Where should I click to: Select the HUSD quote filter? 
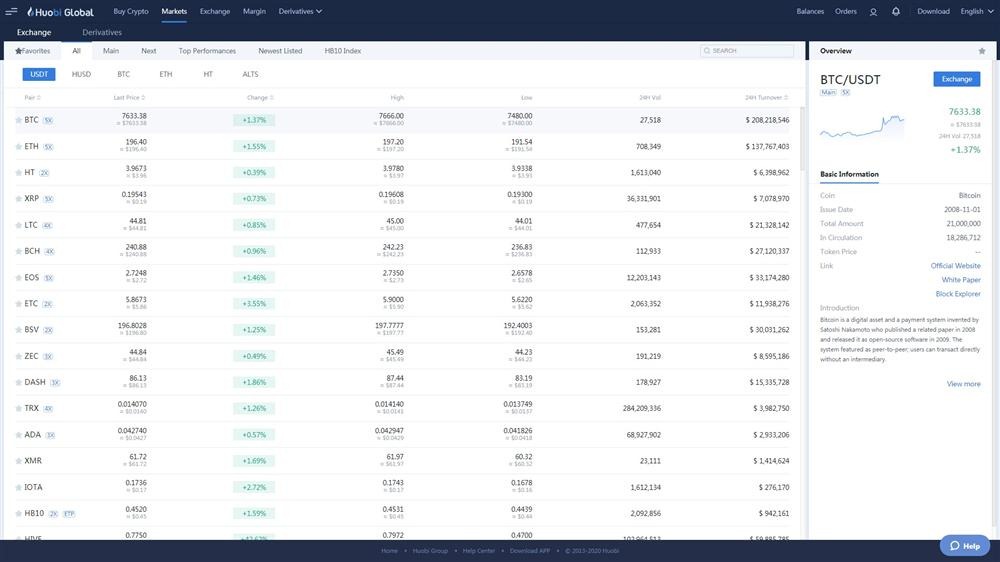(81, 75)
